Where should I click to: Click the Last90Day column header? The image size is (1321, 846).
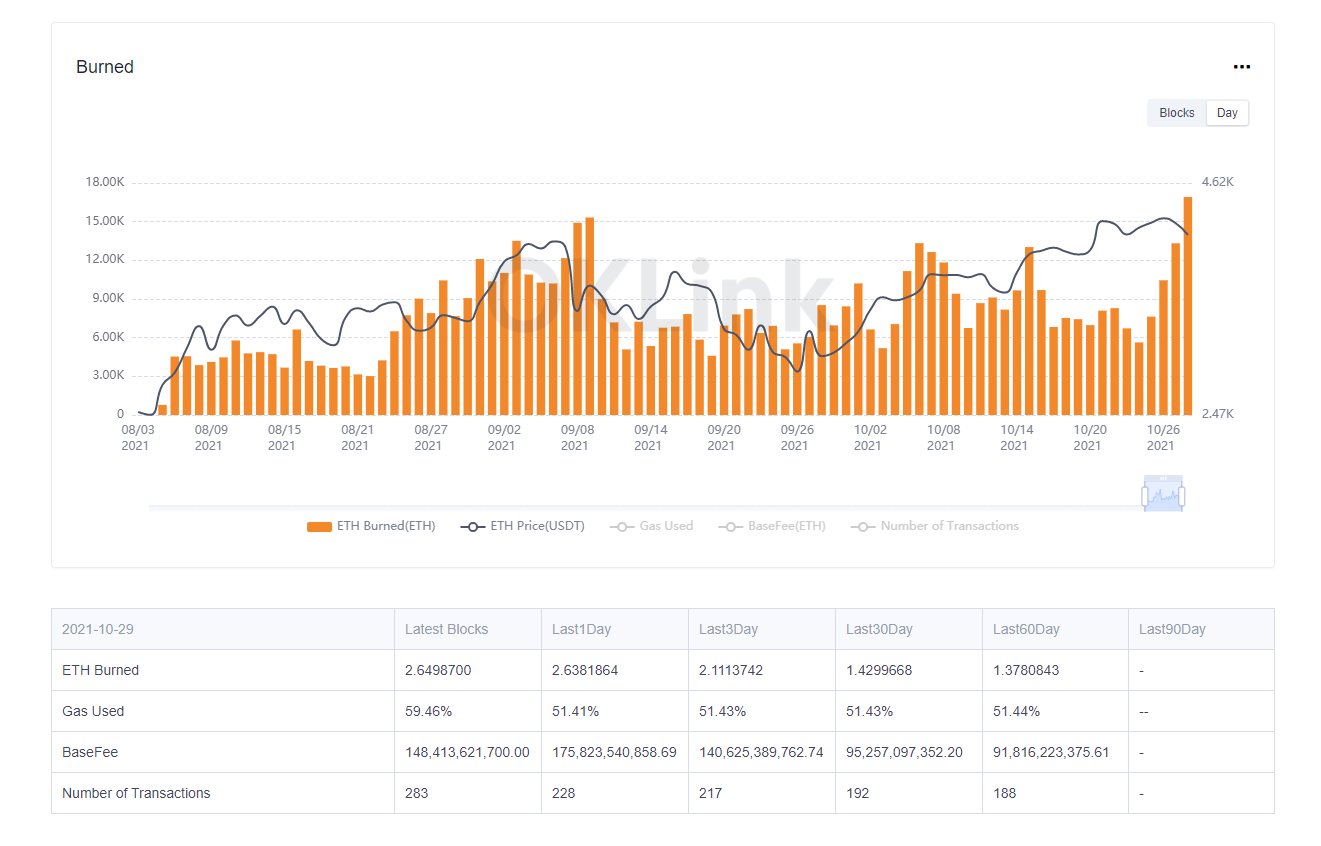click(1201, 629)
